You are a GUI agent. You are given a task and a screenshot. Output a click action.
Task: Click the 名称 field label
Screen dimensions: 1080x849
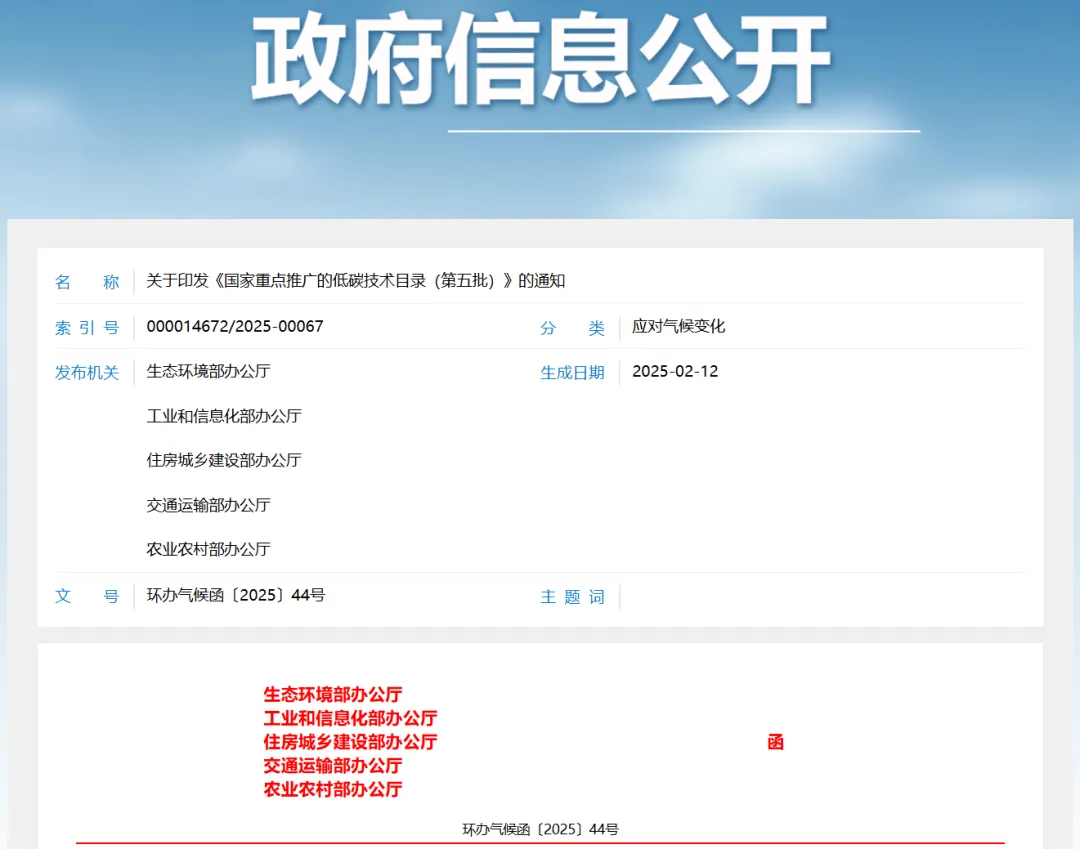(x=87, y=282)
